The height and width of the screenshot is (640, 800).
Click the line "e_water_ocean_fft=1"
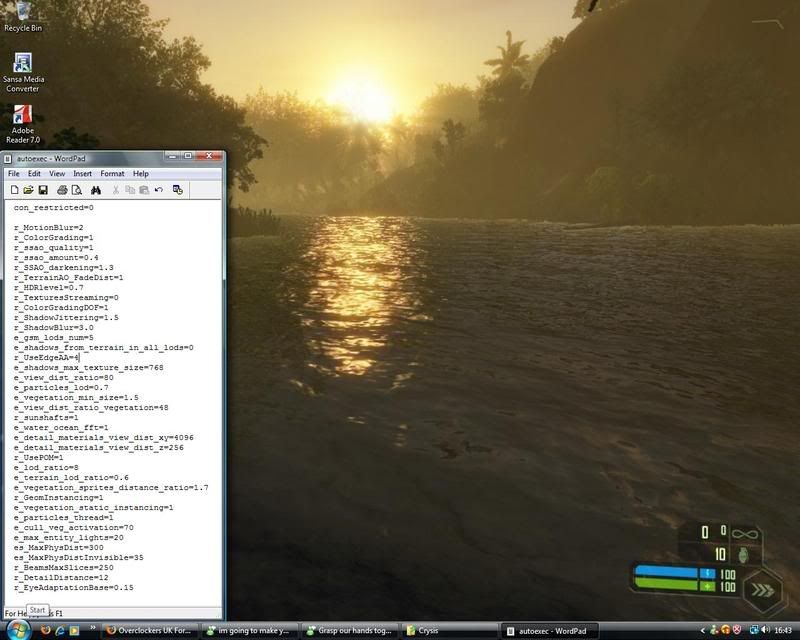pos(61,428)
